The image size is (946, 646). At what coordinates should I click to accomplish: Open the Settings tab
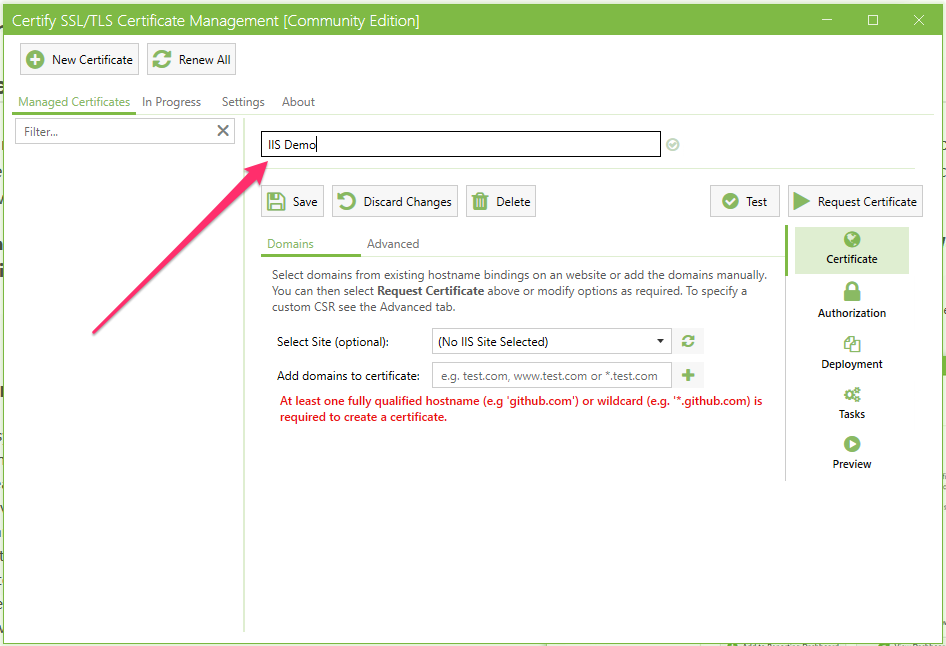(243, 102)
